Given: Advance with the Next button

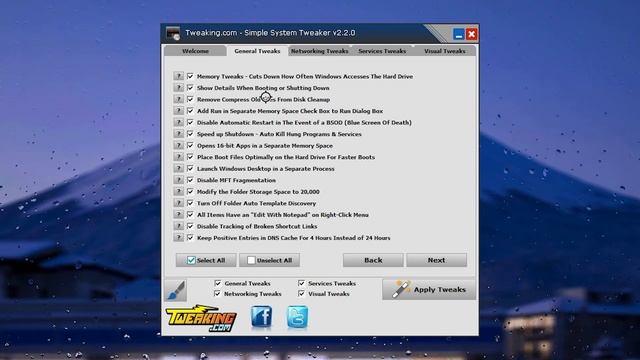Looking at the screenshot, I should tap(436, 260).
